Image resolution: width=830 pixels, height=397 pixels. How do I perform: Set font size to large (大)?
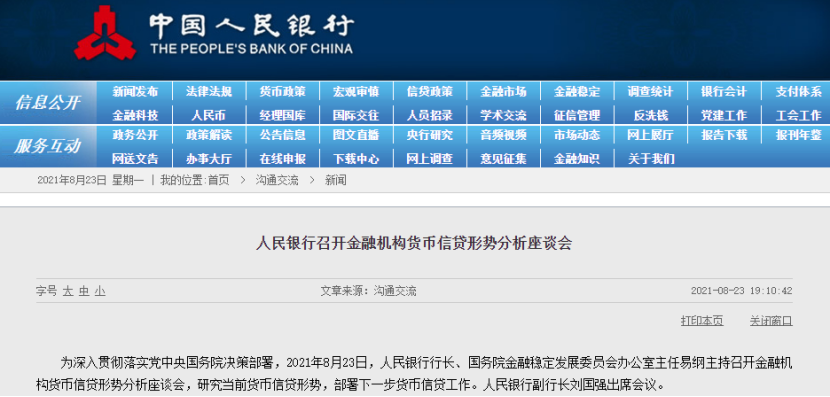[x=68, y=291]
